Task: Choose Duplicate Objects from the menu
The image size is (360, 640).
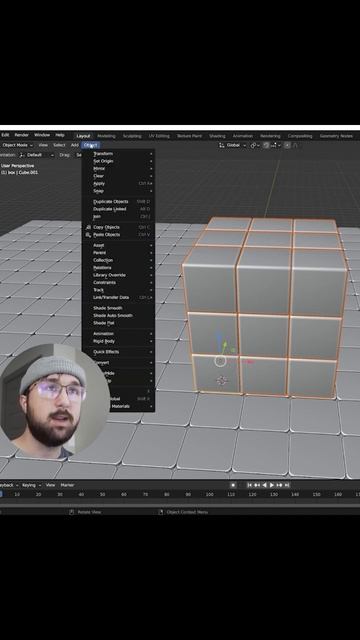Action: point(118,202)
